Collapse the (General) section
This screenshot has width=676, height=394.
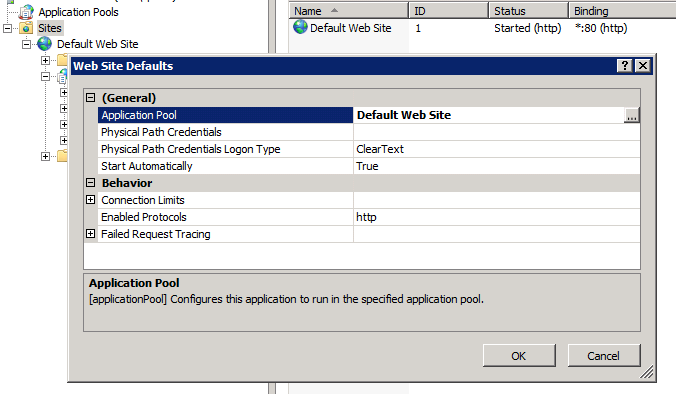coord(91,98)
